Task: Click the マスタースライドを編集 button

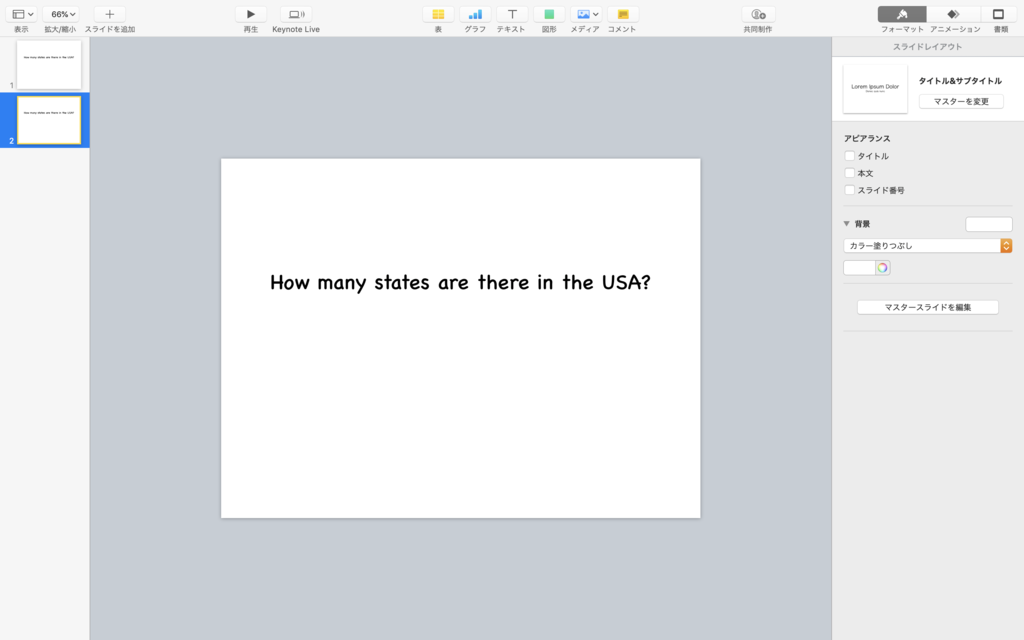Action: pyautogui.click(x=927, y=307)
